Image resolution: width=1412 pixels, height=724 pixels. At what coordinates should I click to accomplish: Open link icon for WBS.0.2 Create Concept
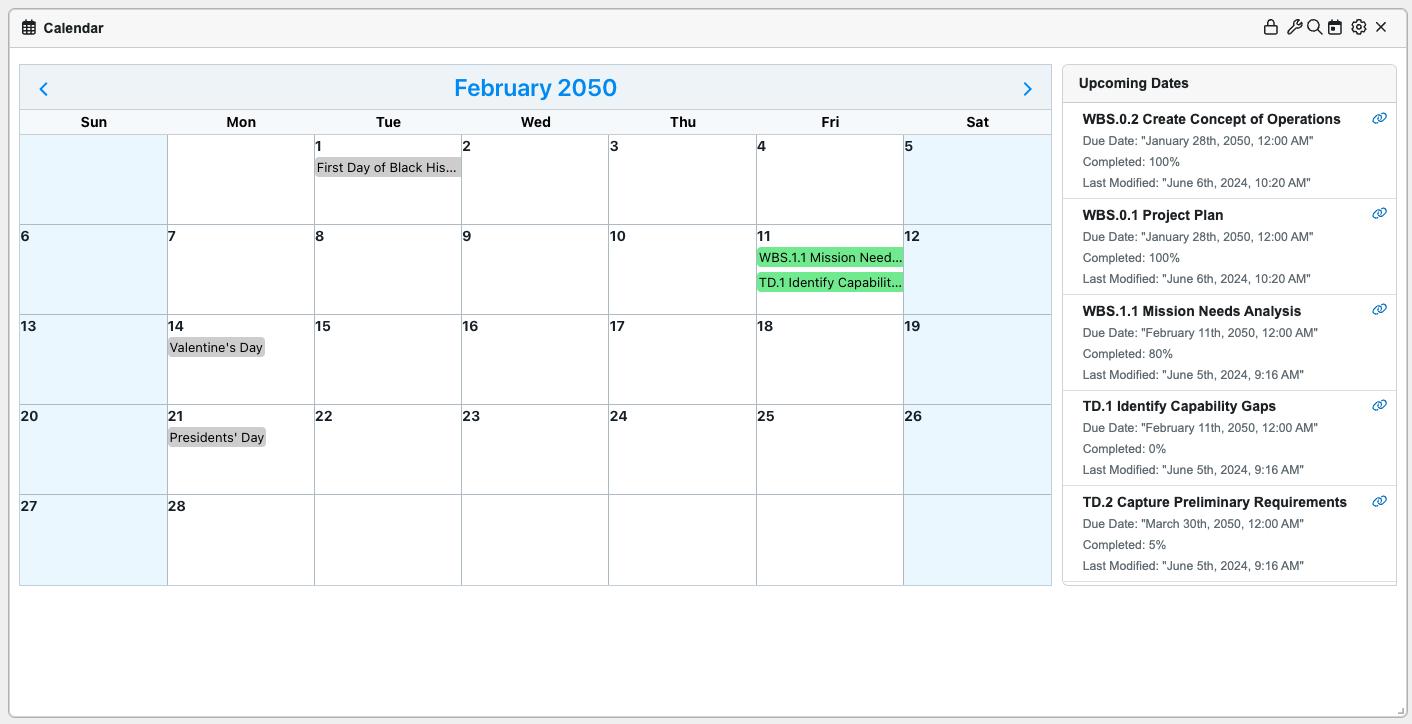[x=1379, y=118]
